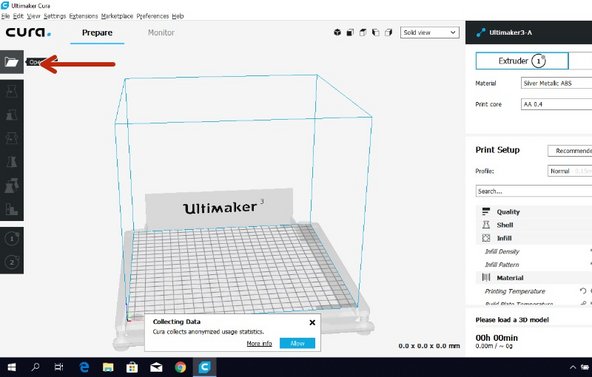Click the 00h 00min print time estimate

click(496, 338)
